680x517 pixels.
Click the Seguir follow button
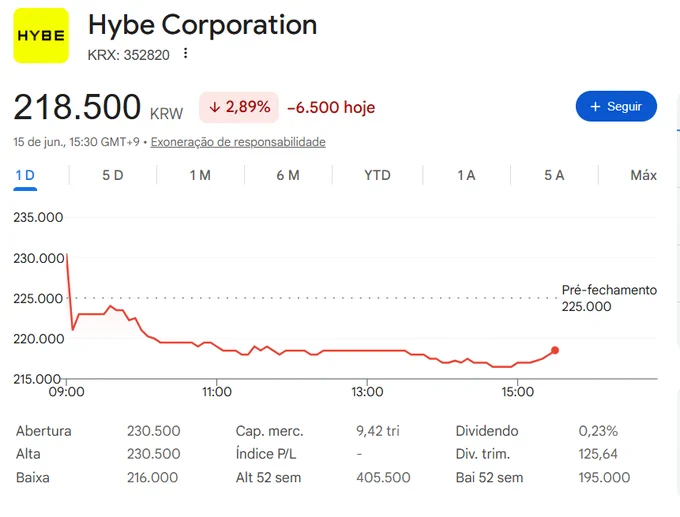[616, 106]
